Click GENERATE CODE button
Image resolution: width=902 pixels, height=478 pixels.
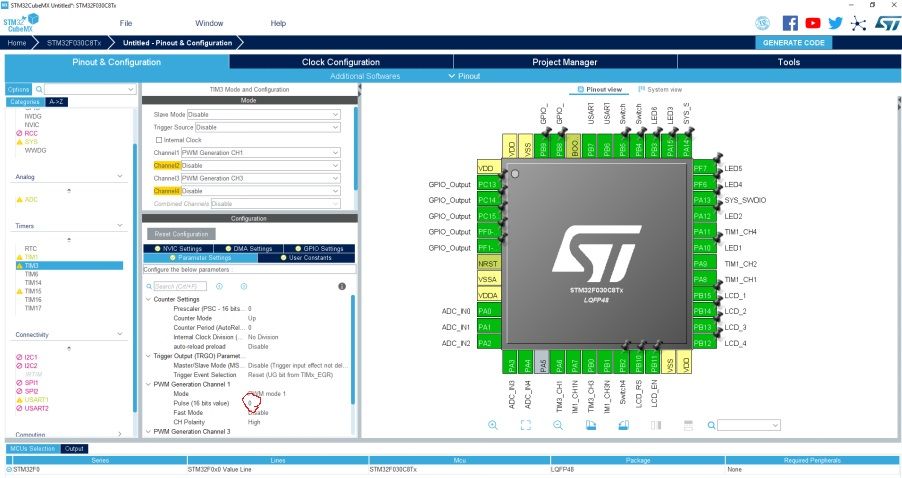[793, 43]
